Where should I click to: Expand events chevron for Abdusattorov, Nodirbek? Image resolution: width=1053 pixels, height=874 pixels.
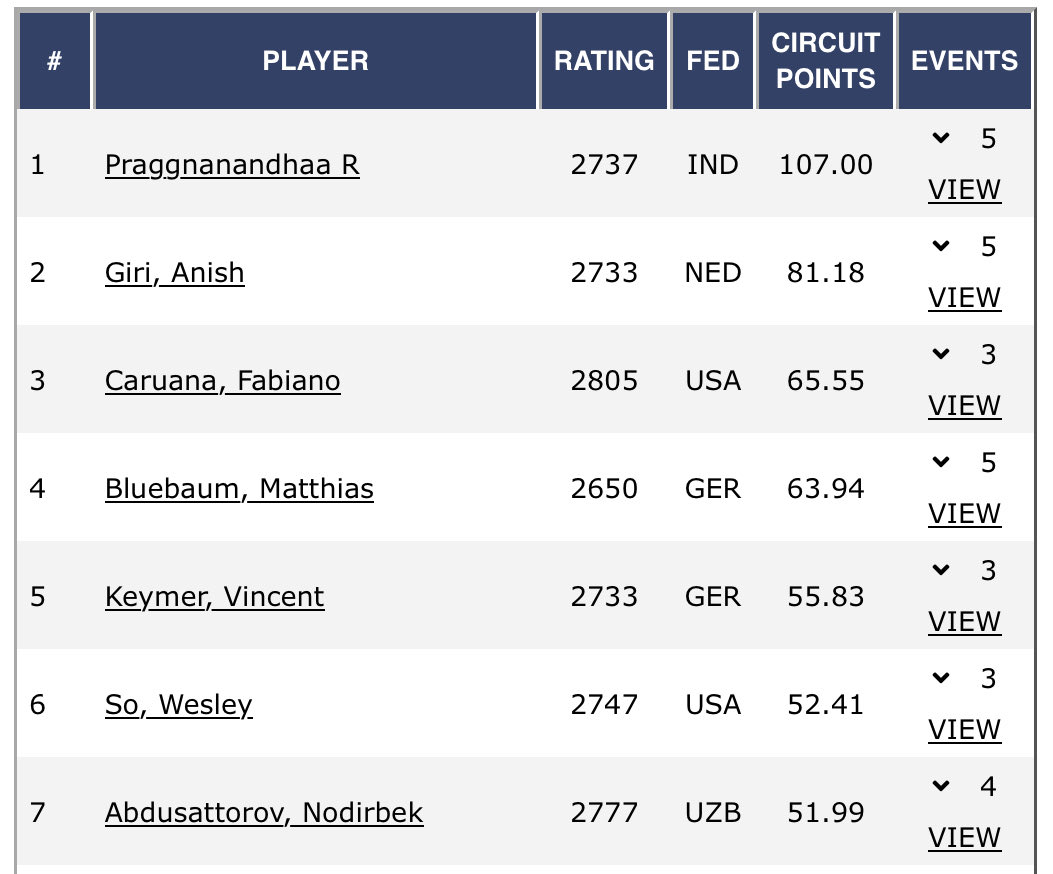pyautogui.click(x=940, y=787)
